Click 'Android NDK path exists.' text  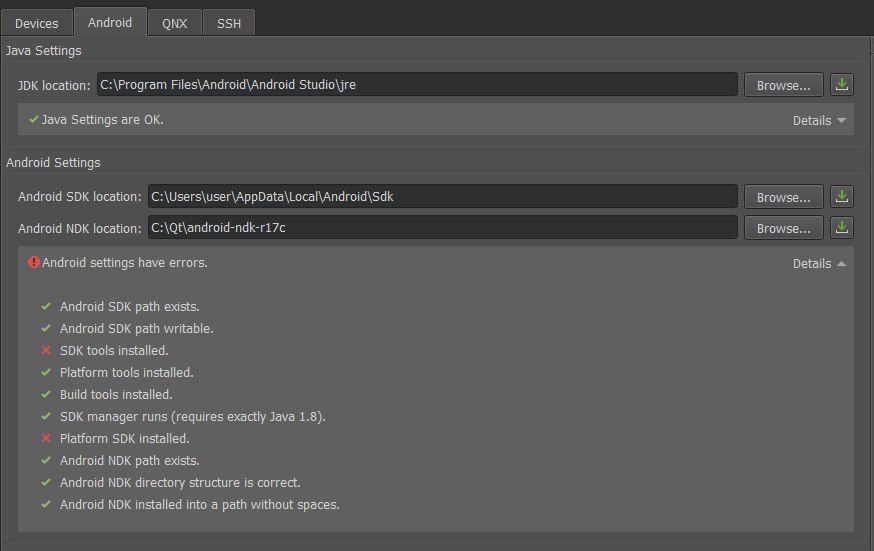[x=129, y=461]
